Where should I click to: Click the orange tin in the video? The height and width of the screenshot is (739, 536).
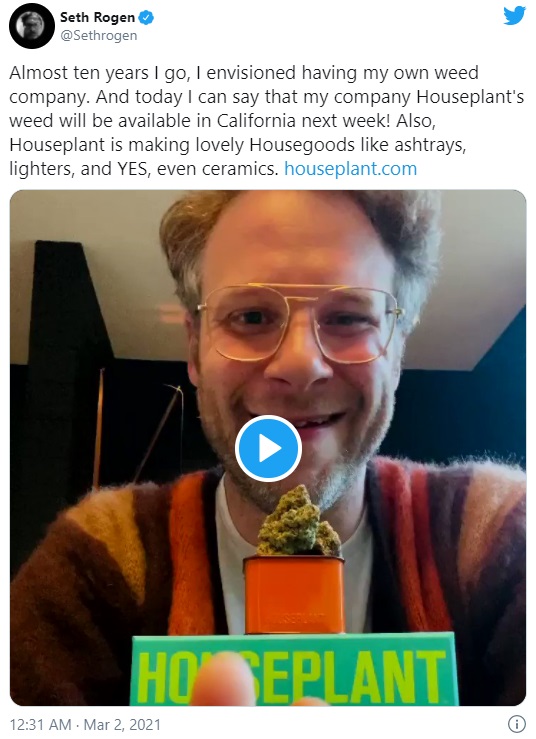coord(294,595)
